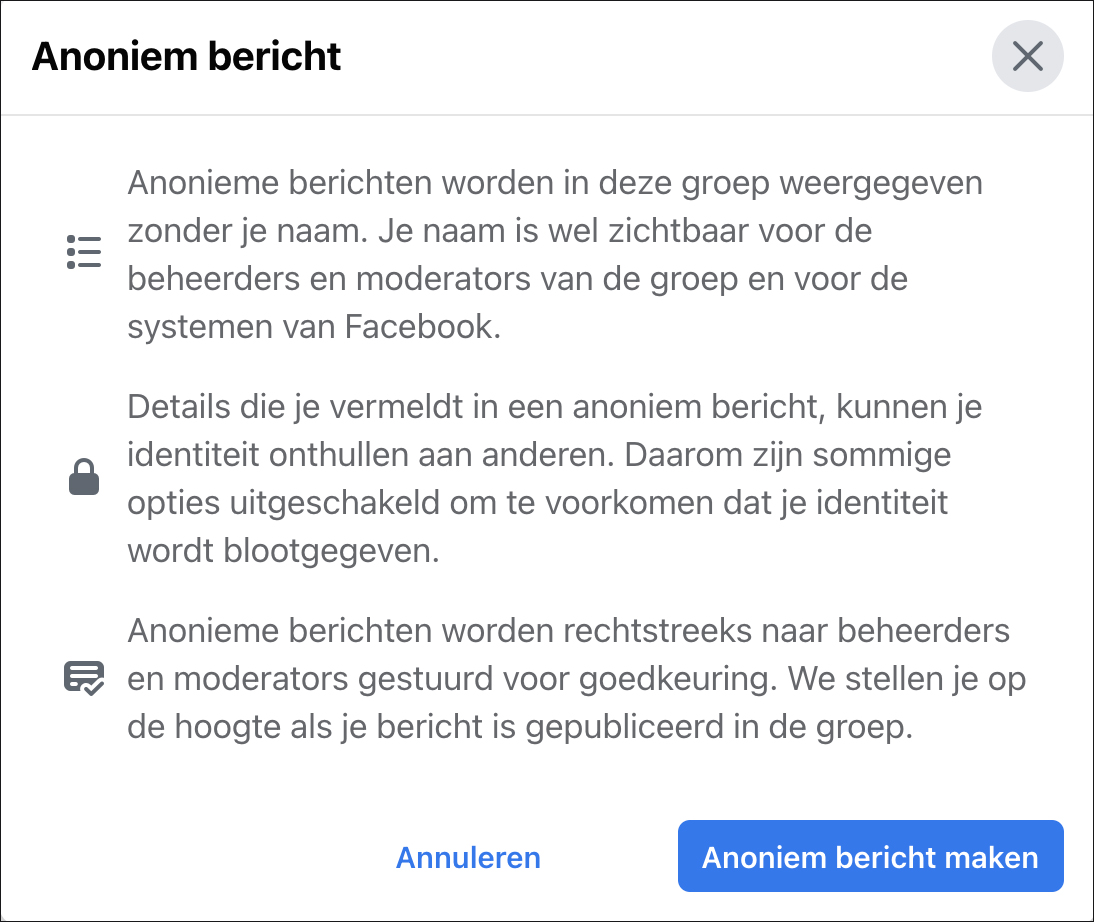Image resolution: width=1094 pixels, height=922 pixels.
Task: Click the line 'identiteit onthullen aan anderen'
Action: [x=370, y=455]
